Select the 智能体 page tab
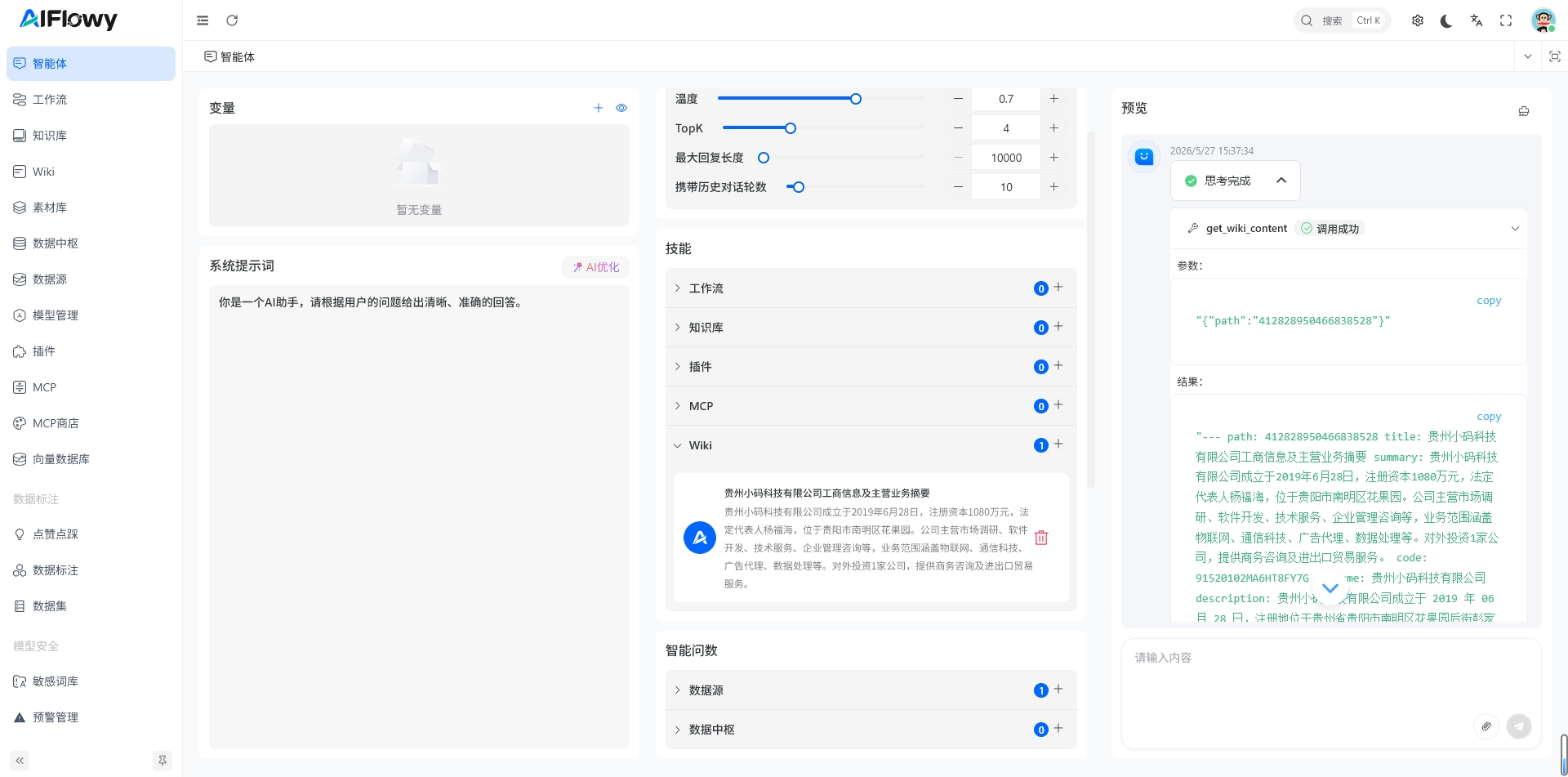The image size is (1568, 777). click(229, 56)
